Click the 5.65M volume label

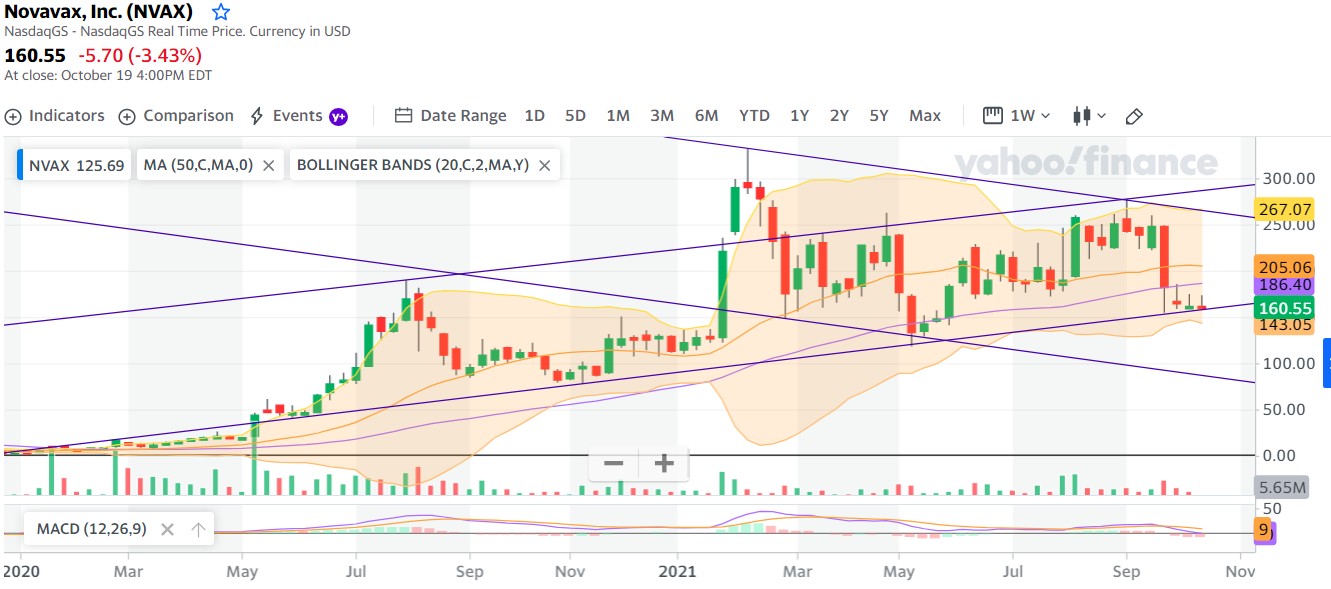click(x=1281, y=488)
